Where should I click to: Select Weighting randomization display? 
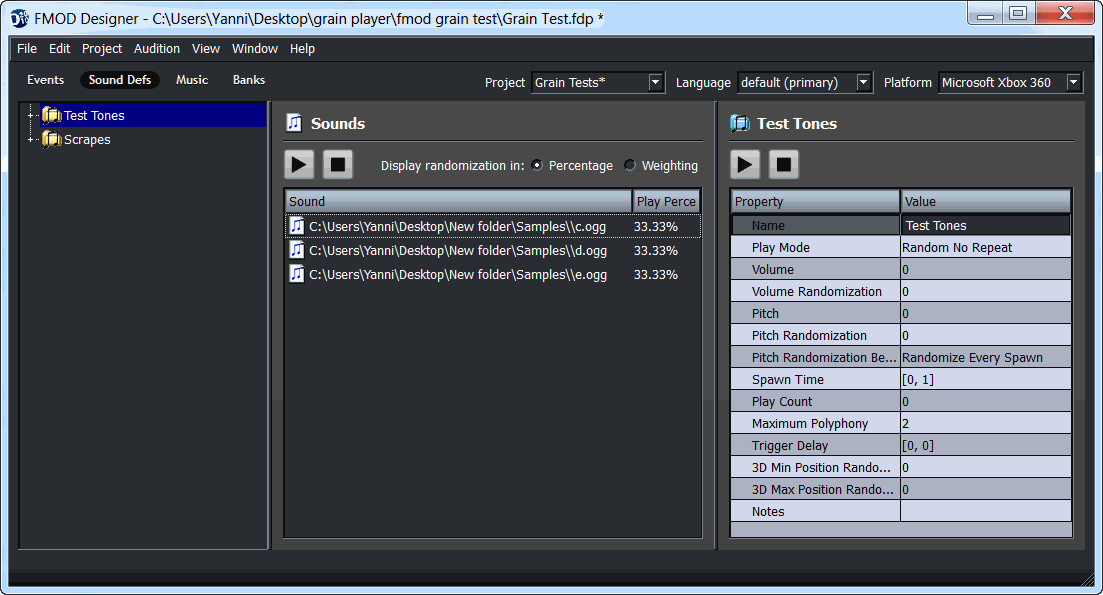coord(630,165)
